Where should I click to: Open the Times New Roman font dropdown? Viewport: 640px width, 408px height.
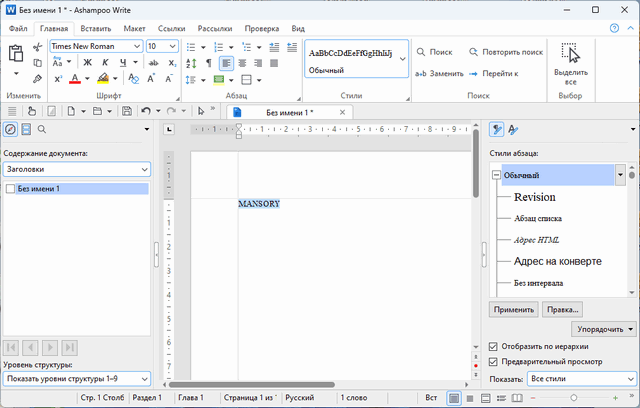click(135, 46)
